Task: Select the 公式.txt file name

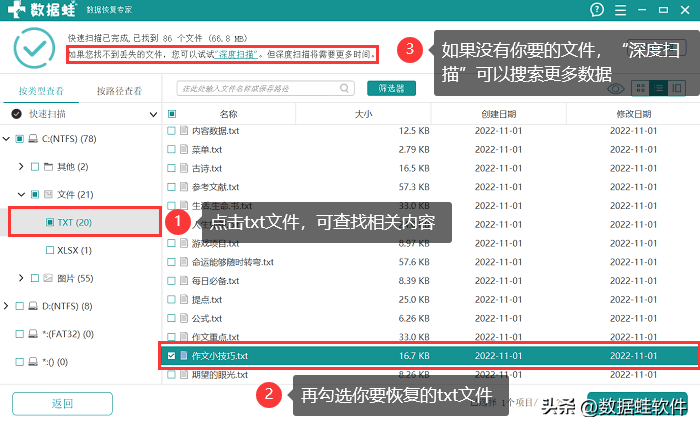Action: (207, 318)
